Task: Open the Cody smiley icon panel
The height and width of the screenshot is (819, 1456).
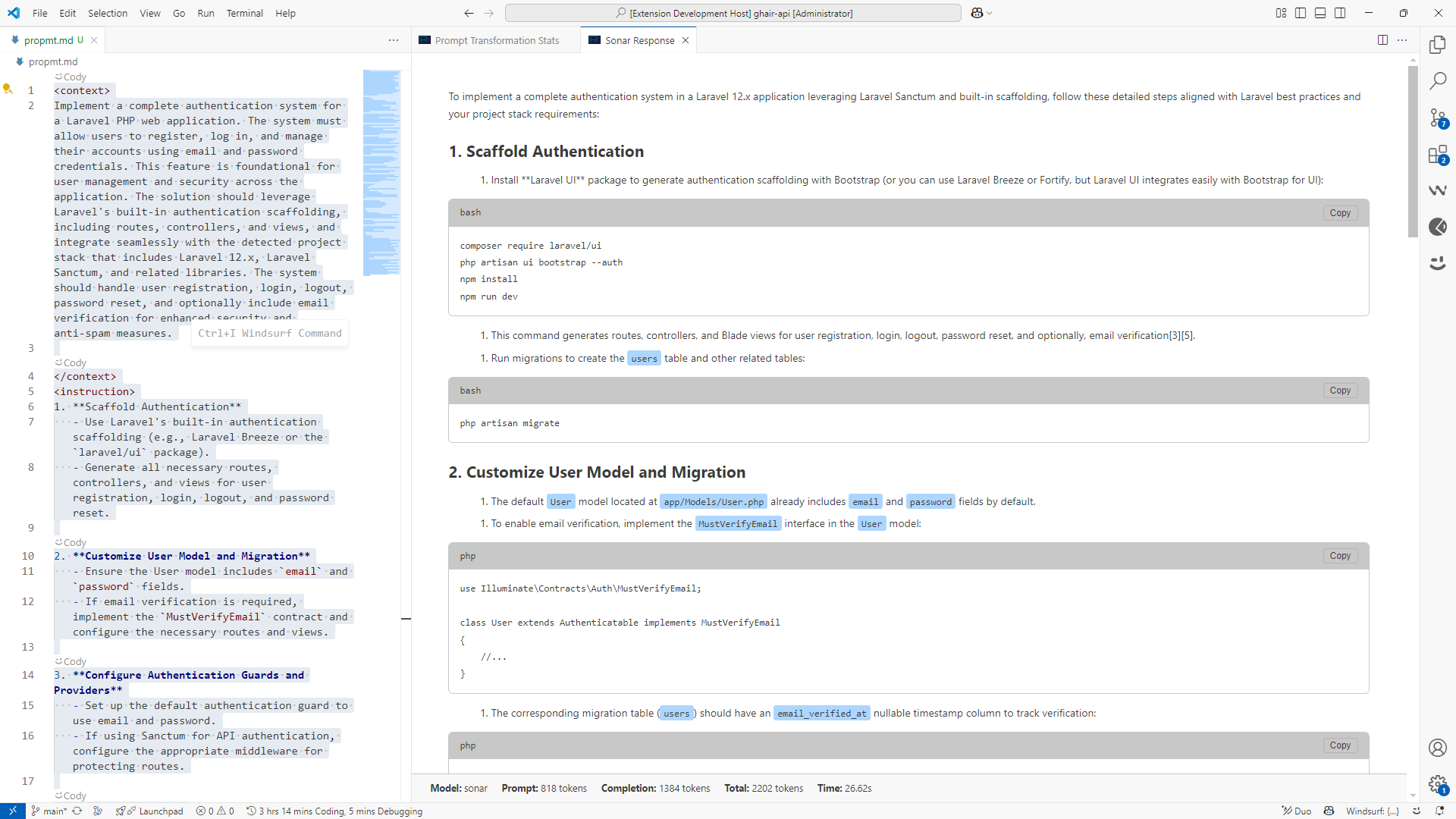Action: tap(1437, 263)
